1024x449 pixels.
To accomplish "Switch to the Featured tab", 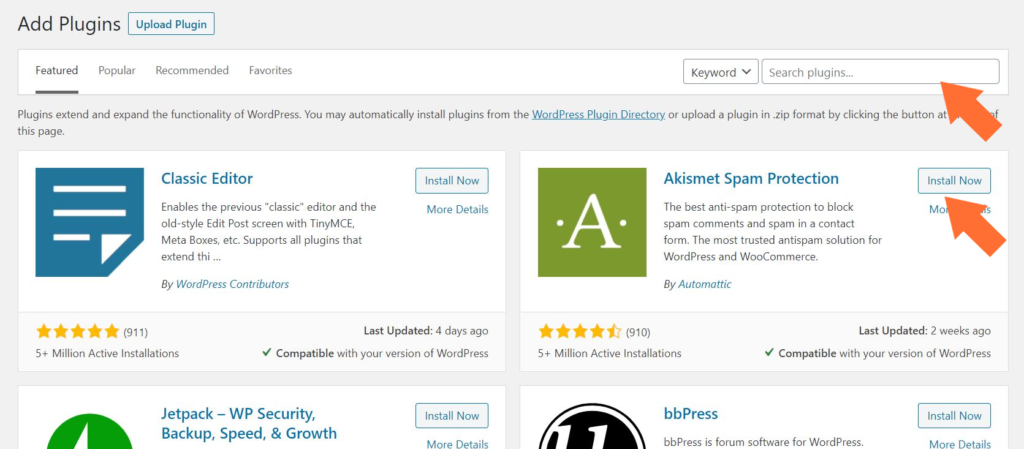I will pyautogui.click(x=57, y=70).
